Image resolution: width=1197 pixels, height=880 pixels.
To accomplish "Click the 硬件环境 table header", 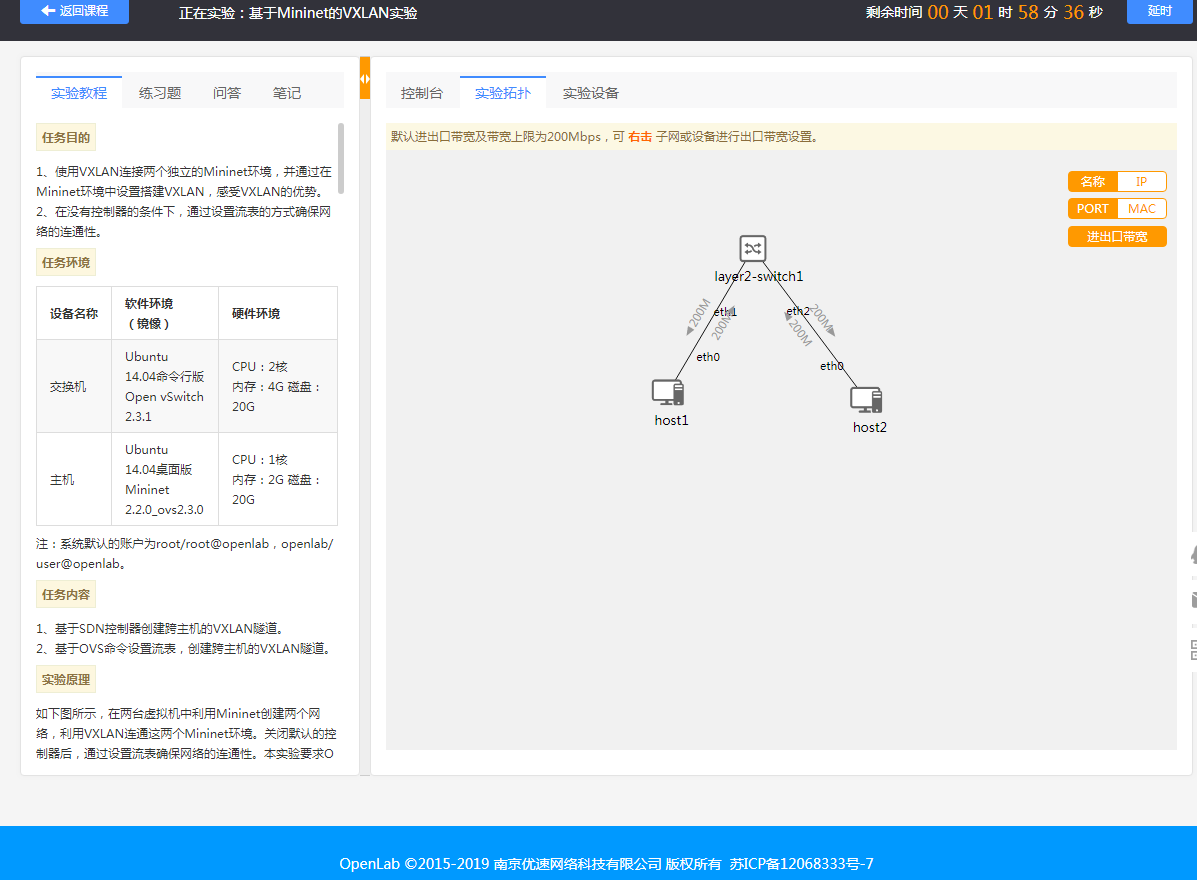I will point(278,313).
